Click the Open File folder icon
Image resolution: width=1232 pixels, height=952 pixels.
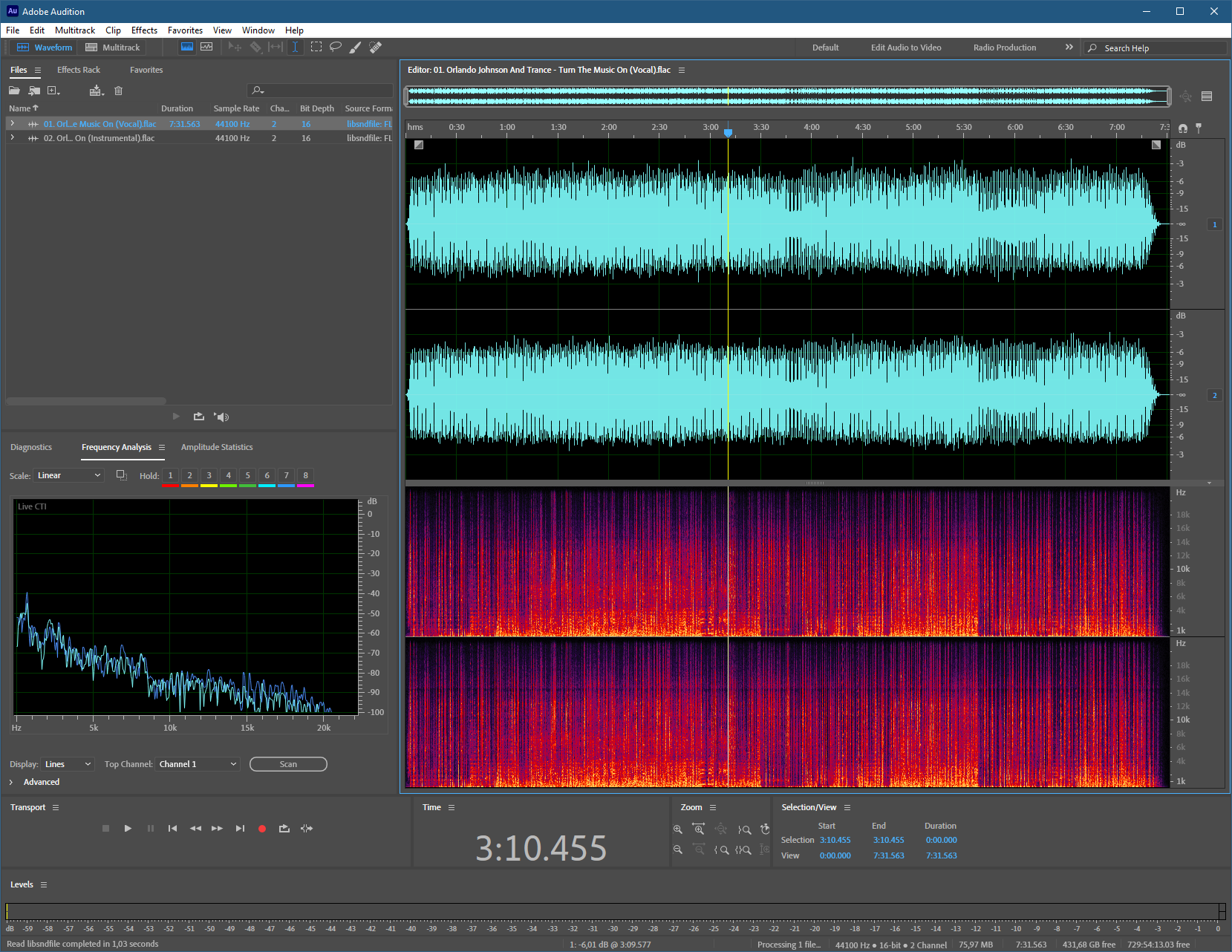coord(14,91)
